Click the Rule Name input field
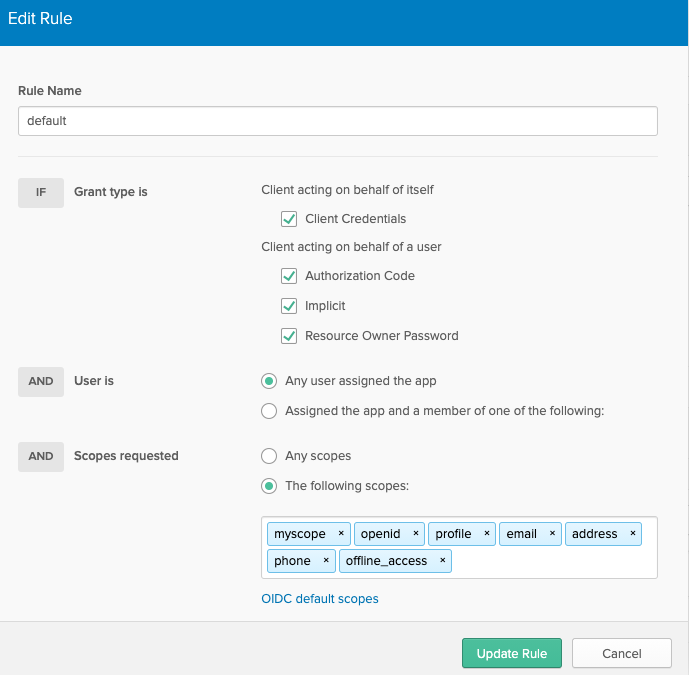This screenshot has width=689, height=675. tap(337, 121)
